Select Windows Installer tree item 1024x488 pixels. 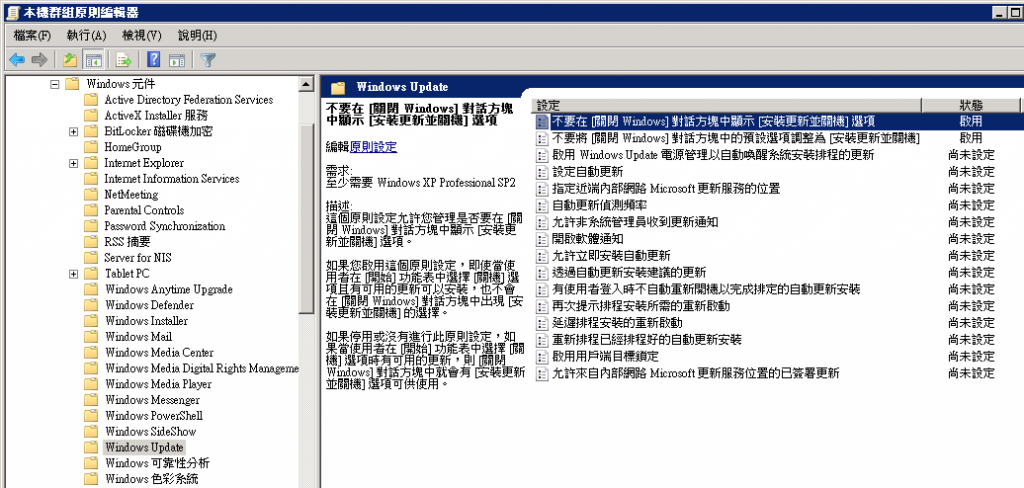(x=146, y=321)
